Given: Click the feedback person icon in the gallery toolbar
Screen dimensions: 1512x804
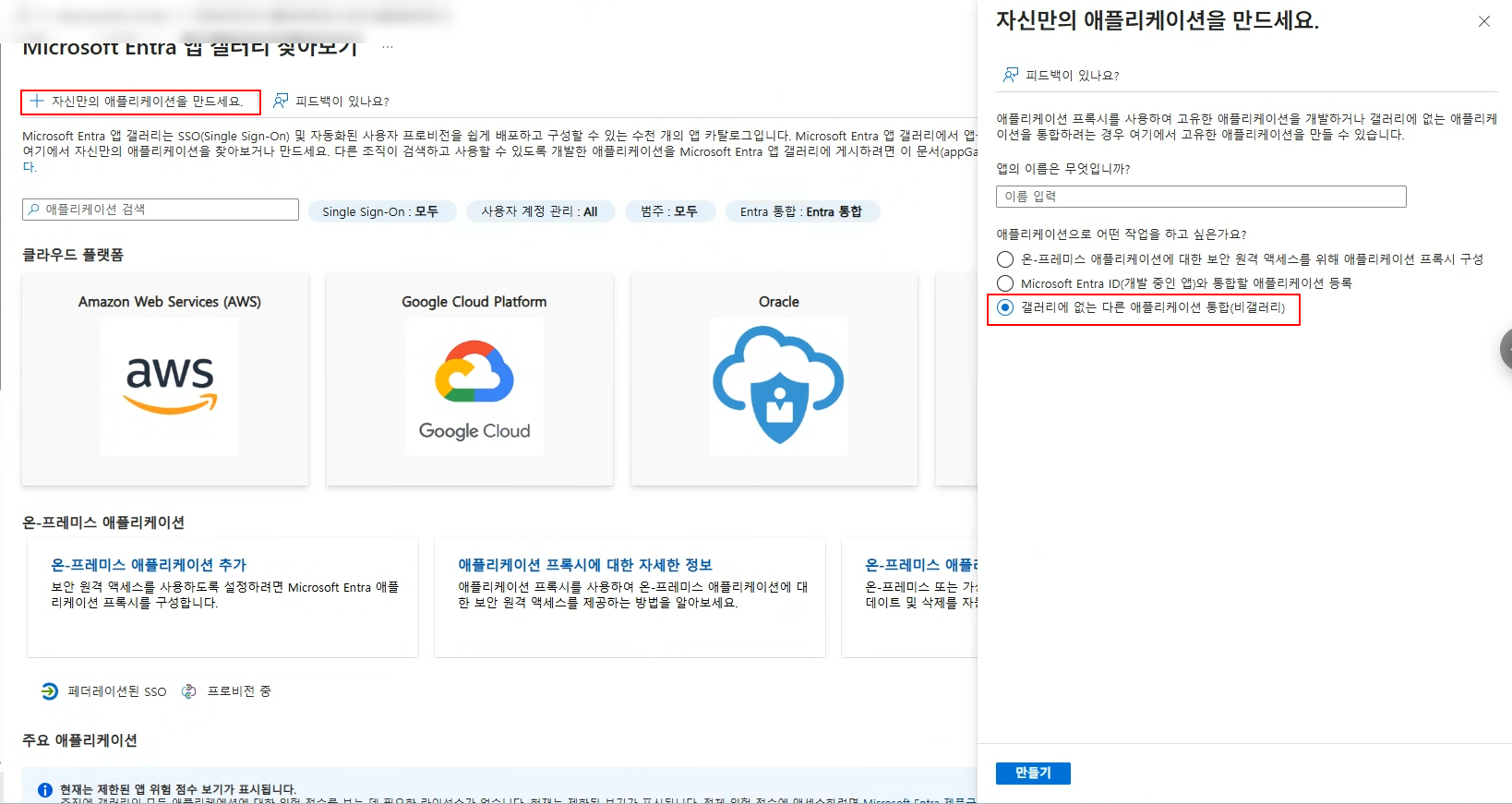Looking at the screenshot, I should 281,101.
